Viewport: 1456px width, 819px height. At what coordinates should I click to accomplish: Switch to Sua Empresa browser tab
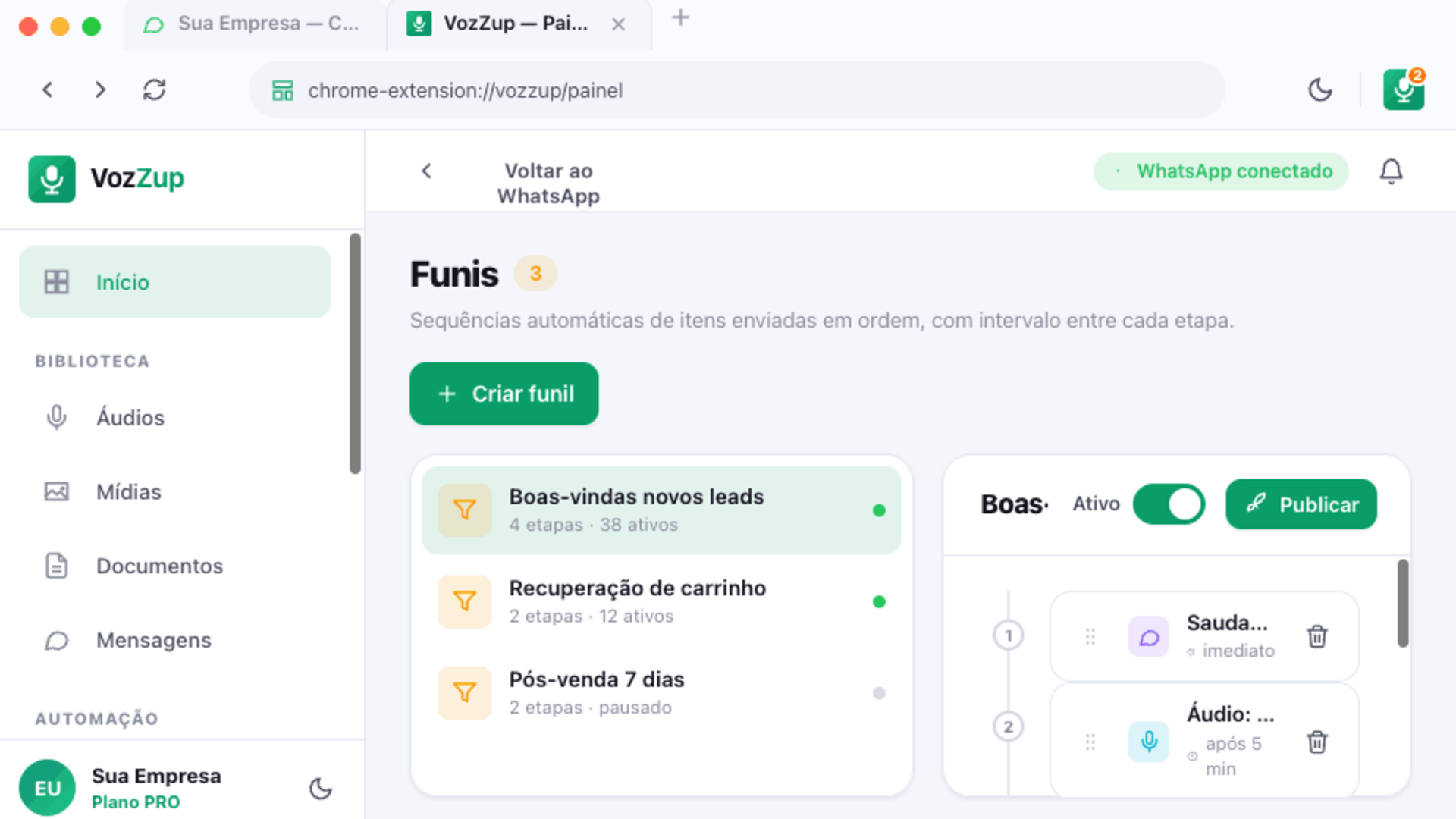(x=254, y=24)
